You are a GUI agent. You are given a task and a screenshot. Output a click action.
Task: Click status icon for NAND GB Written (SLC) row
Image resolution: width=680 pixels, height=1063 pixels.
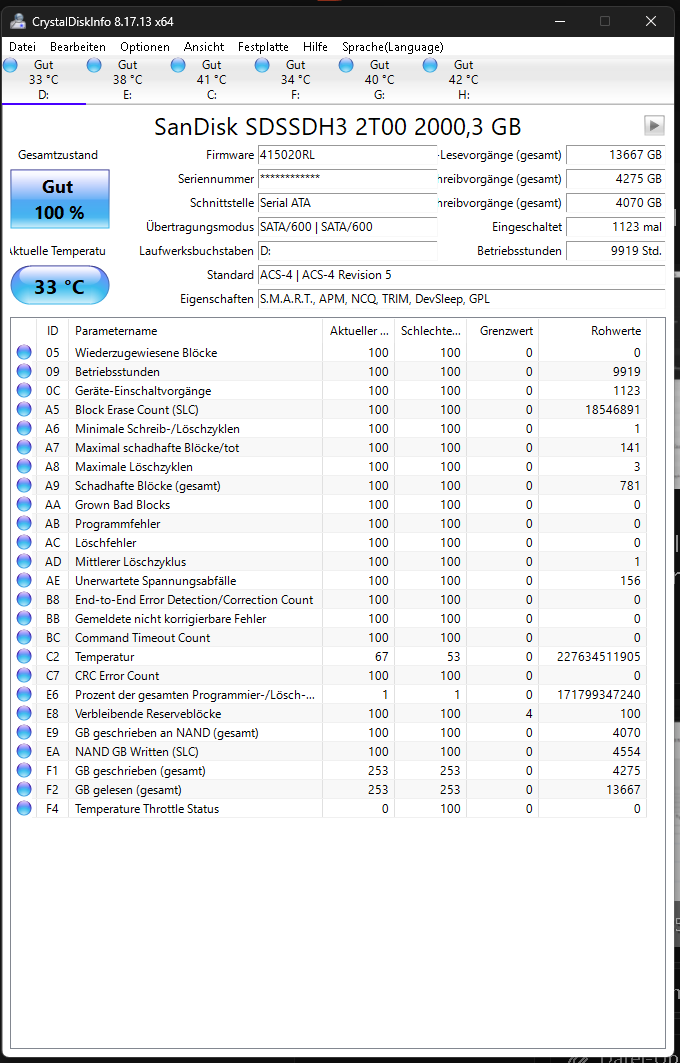pyautogui.click(x=24, y=750)
